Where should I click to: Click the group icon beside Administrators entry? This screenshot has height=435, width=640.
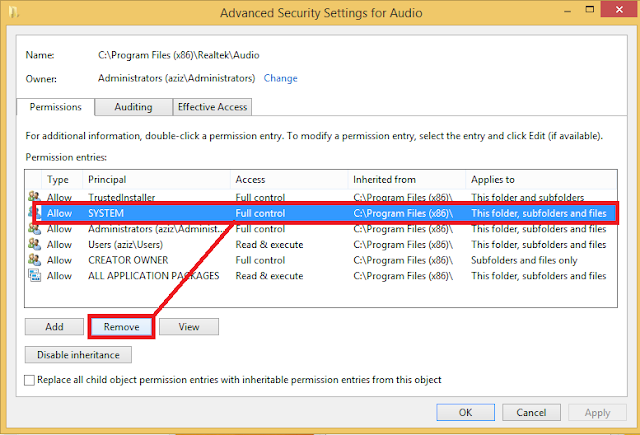35,229
